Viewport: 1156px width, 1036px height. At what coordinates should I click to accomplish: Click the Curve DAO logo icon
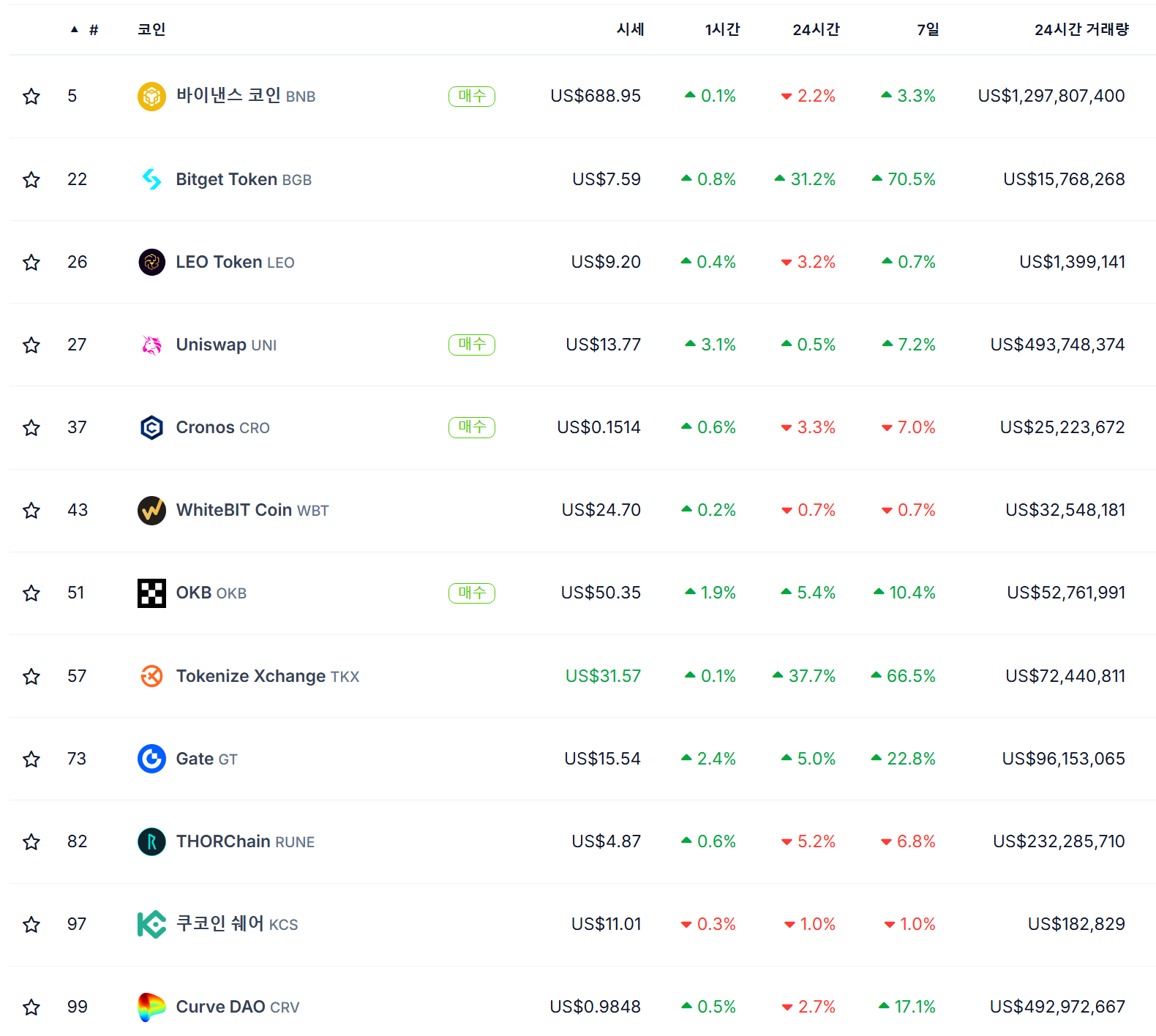pyautogui.click(x=151, y=1007)
